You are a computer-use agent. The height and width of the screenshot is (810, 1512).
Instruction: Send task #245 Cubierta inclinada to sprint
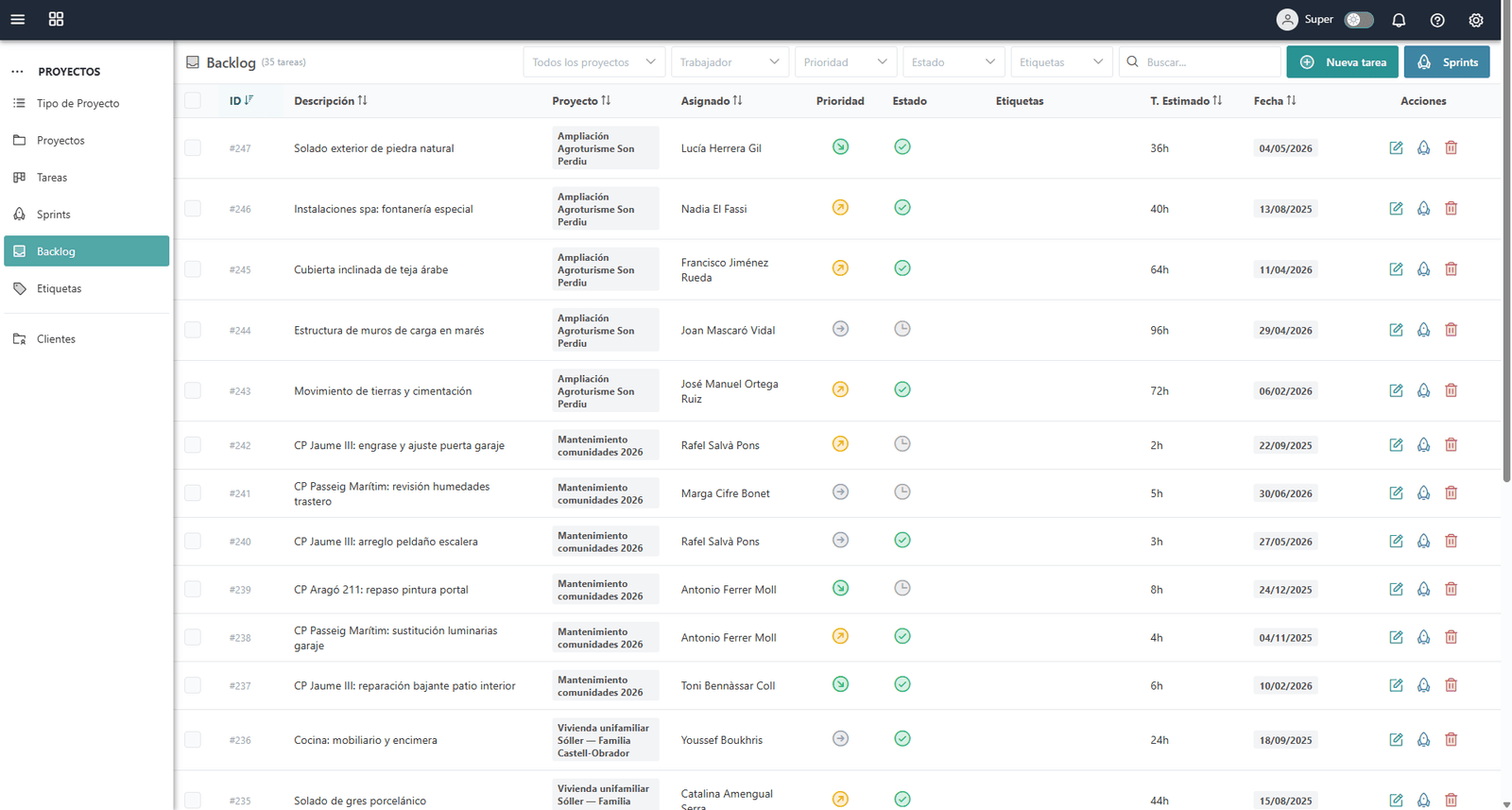(1423, 269)
